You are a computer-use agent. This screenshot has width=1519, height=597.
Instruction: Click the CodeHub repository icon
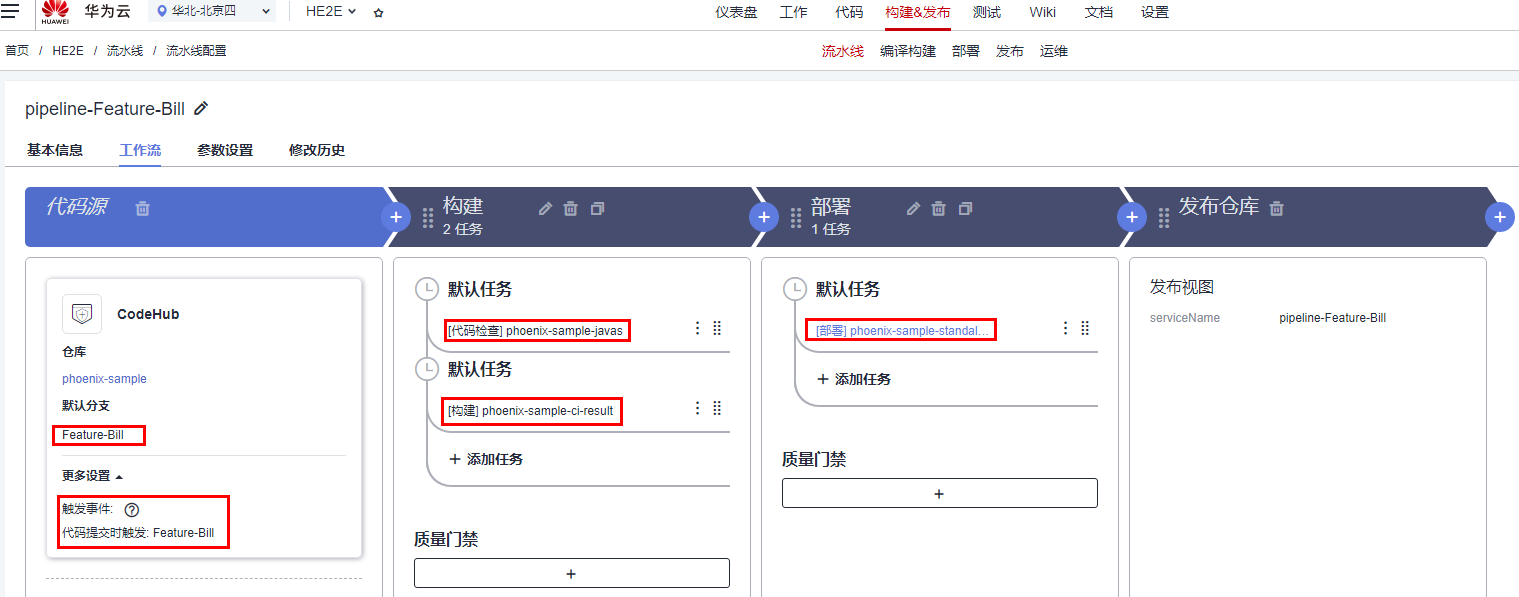(81, 313)
